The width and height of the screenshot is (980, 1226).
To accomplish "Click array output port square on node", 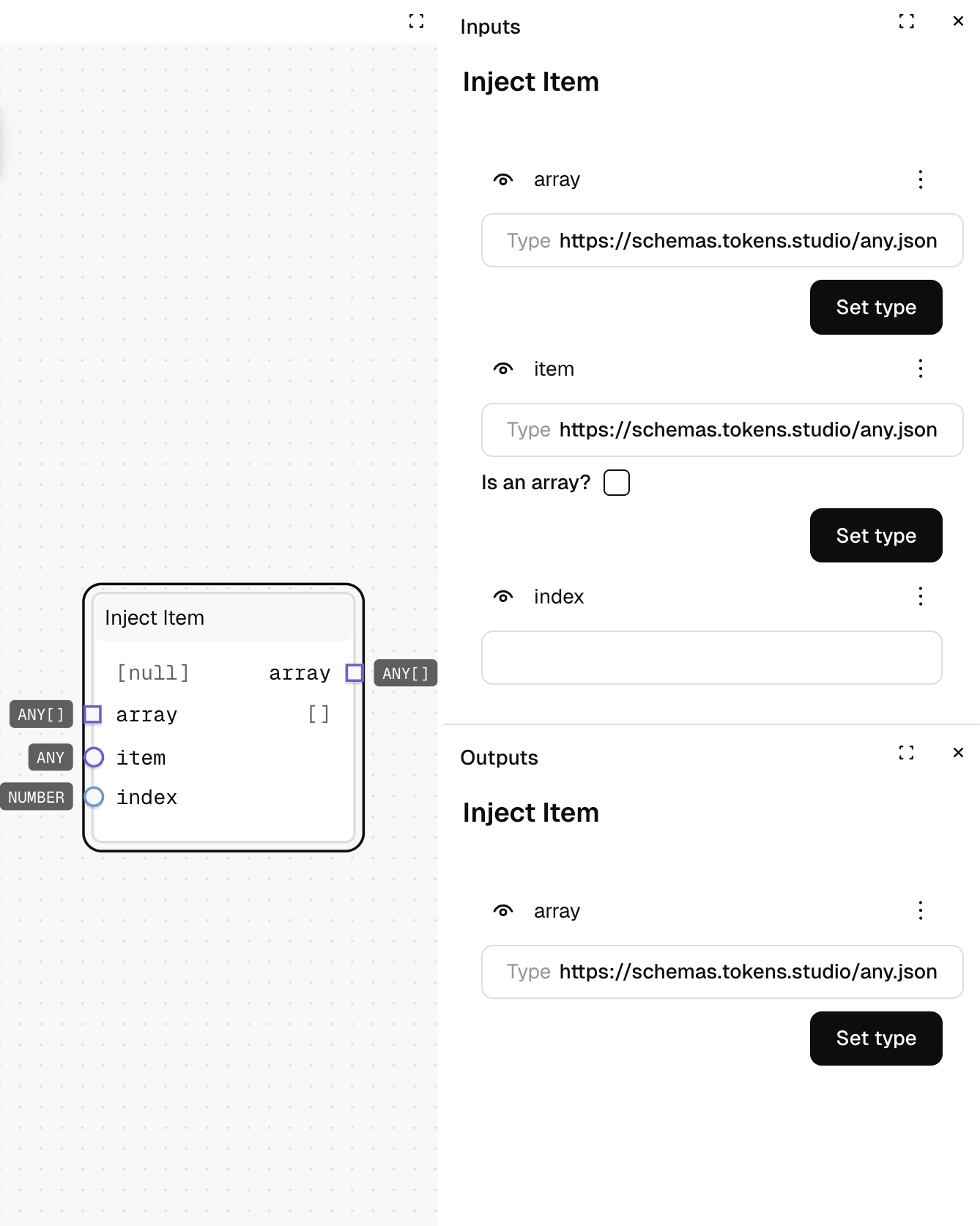I will [354, 672].
